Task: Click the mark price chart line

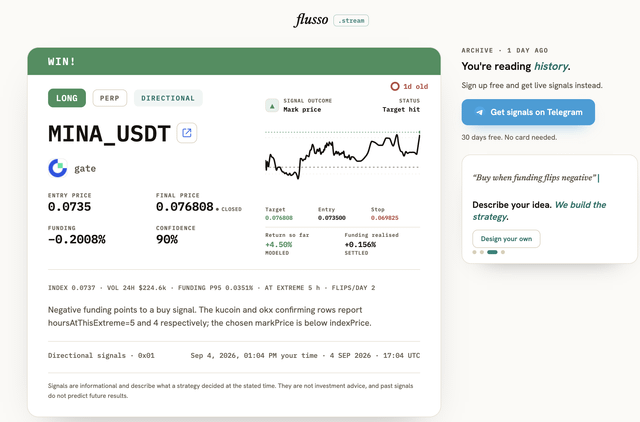Action: coord(342,154)
